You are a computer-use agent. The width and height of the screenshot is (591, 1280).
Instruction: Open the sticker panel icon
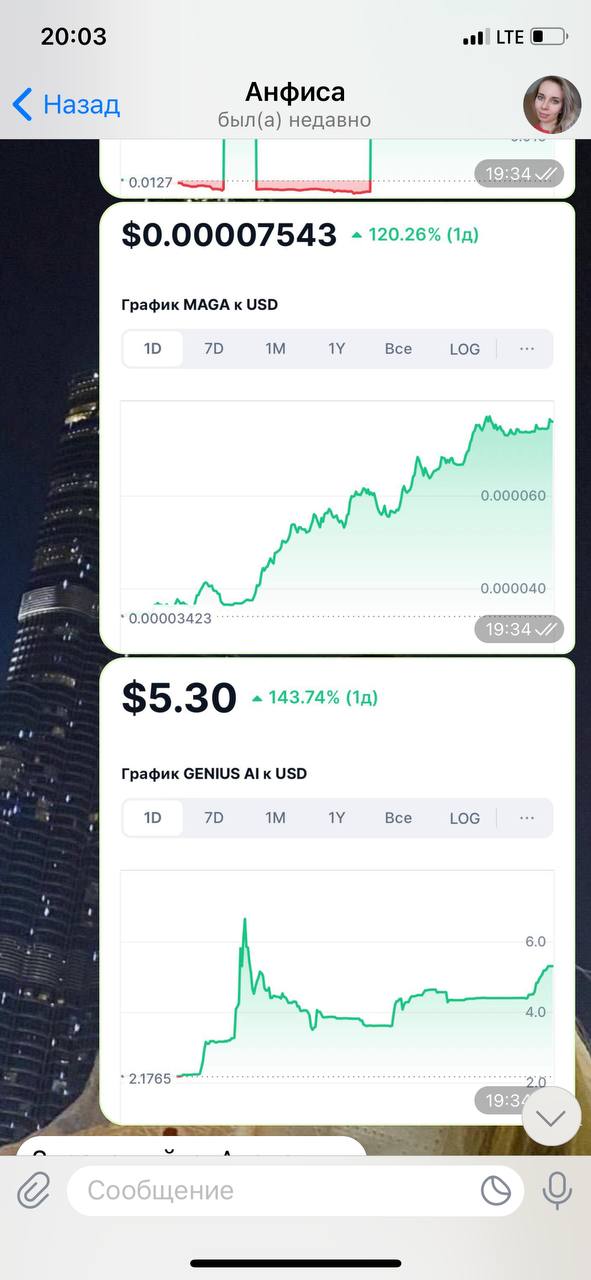495,1190
